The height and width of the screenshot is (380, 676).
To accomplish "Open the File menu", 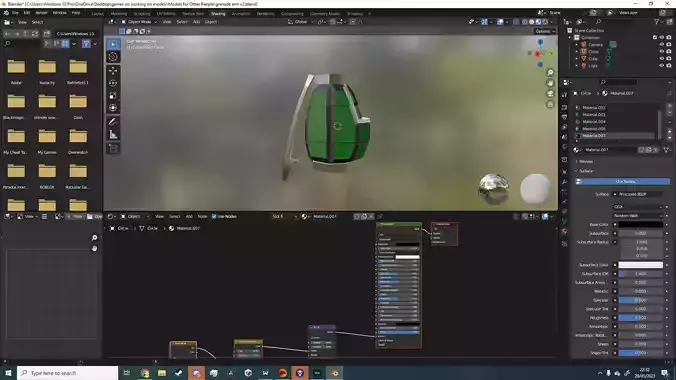I will [15, 13].
